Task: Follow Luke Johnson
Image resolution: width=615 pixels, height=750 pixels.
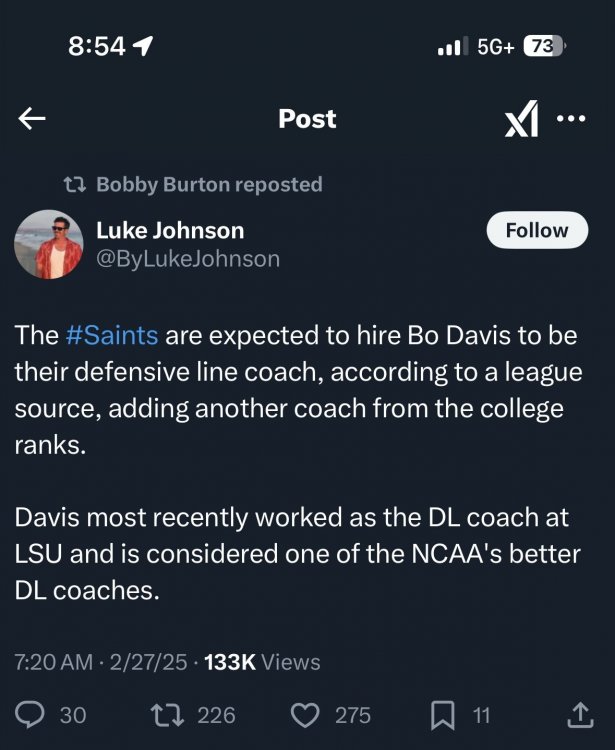Action: pyautogui.click(x=536, y=230)
